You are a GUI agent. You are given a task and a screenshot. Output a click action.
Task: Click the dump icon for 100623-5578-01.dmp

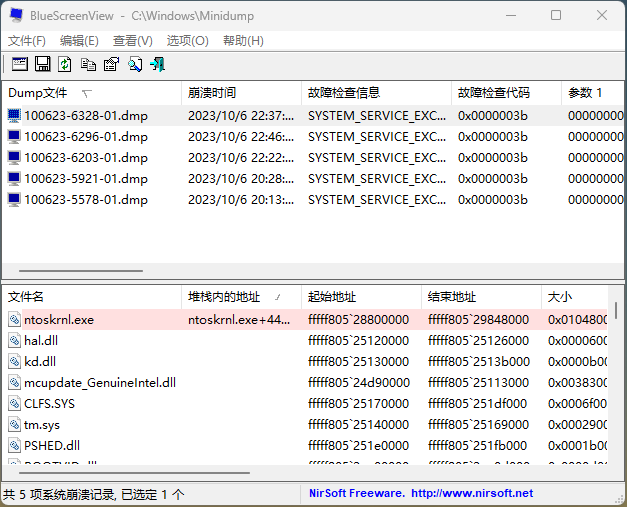pos(14,200)
